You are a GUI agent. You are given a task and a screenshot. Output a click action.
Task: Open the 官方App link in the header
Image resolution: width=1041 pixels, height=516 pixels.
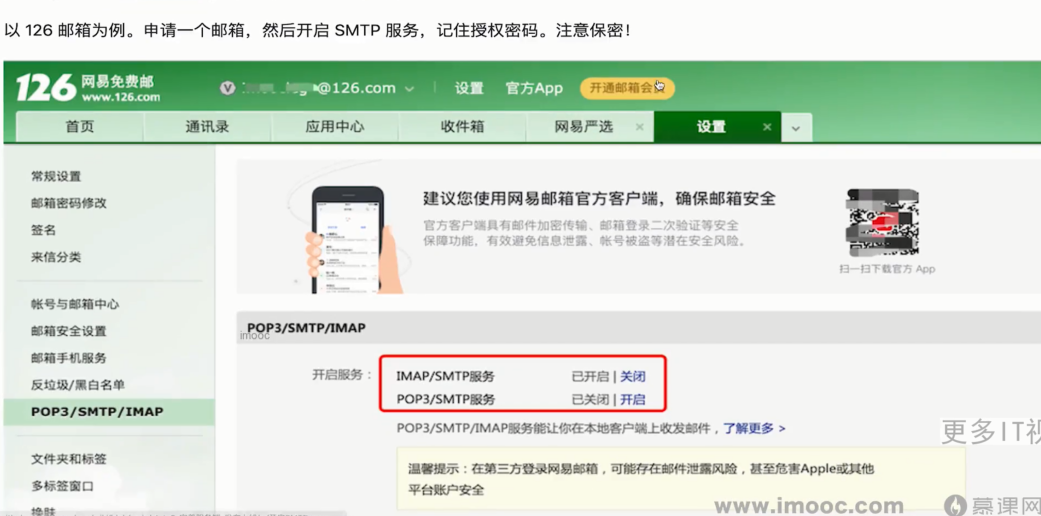(534, 88)
